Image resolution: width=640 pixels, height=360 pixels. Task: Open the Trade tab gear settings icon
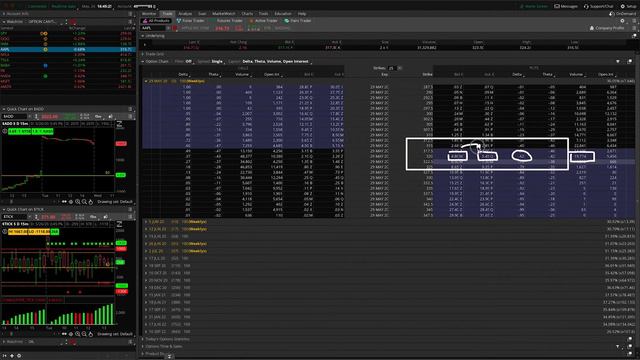(622, 21)
